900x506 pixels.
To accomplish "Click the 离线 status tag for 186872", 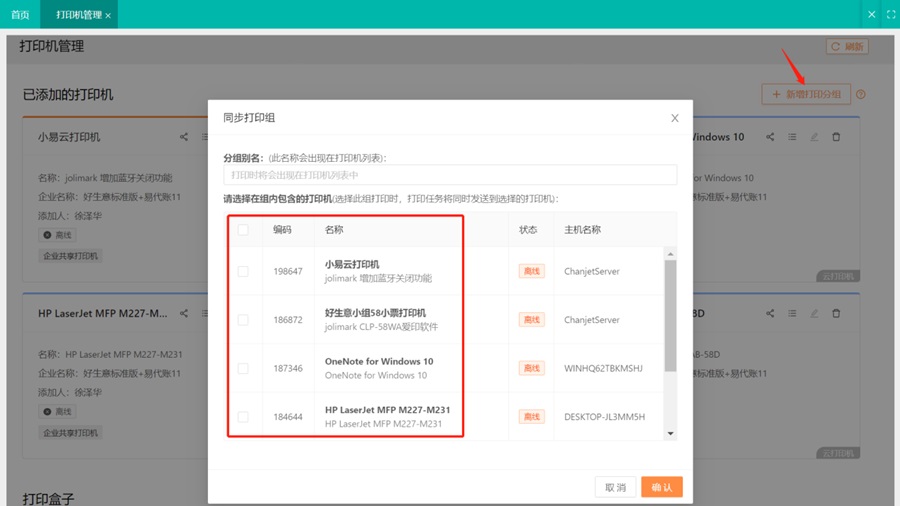I will 532,320.
